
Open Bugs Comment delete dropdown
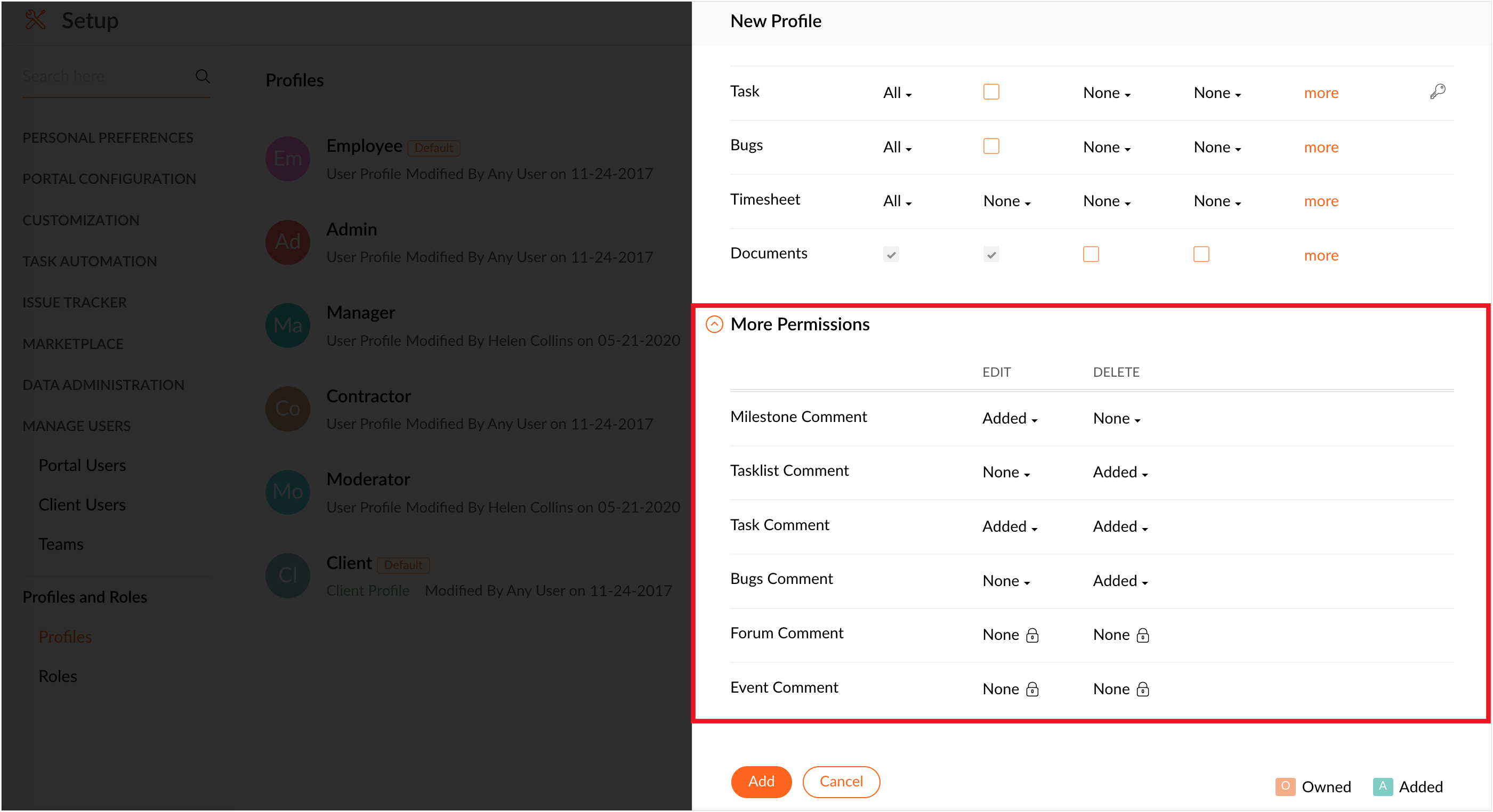coord(1120,581)
